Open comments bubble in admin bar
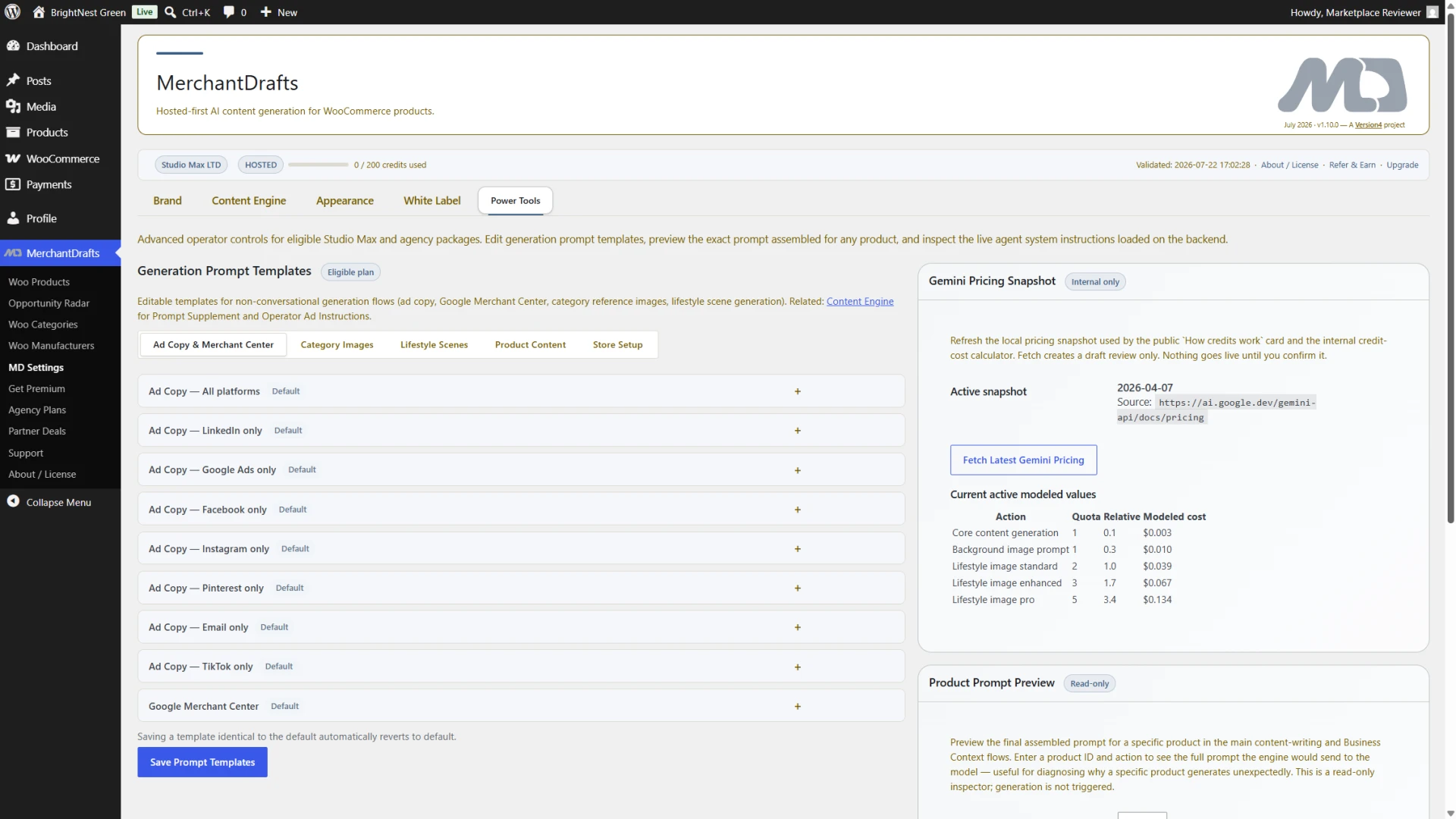1456x819 pixels. point(228,12)
